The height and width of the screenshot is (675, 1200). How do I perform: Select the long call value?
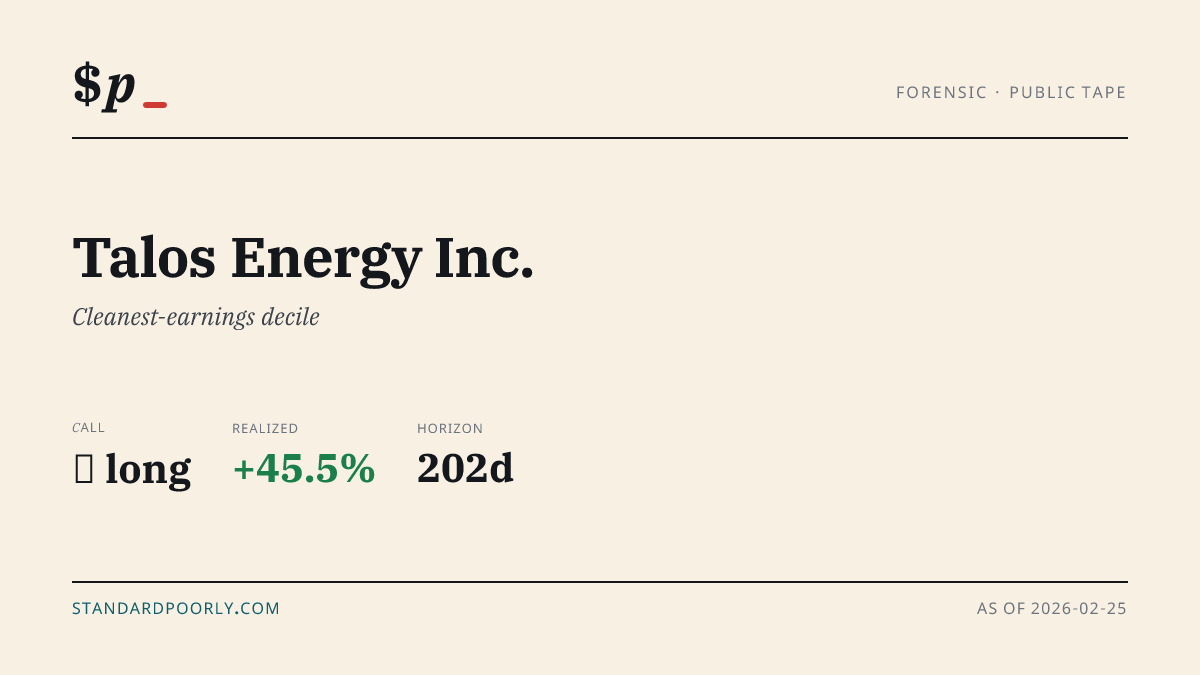148,469
